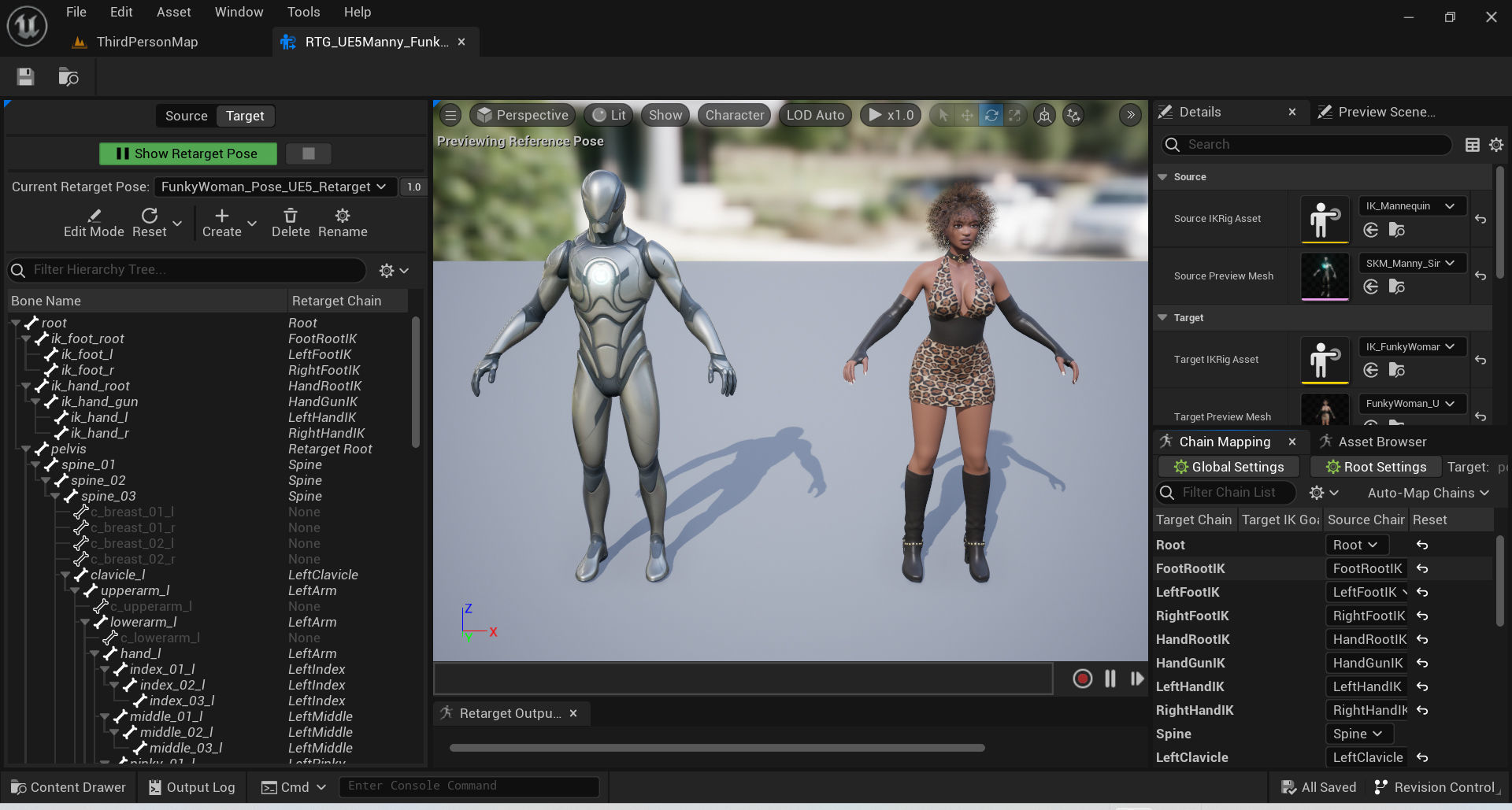Image resolution: width=1512 pixels, height=810 pixels.
Task: Open Spine source chain dropdown
Action: coord(1358,734)
